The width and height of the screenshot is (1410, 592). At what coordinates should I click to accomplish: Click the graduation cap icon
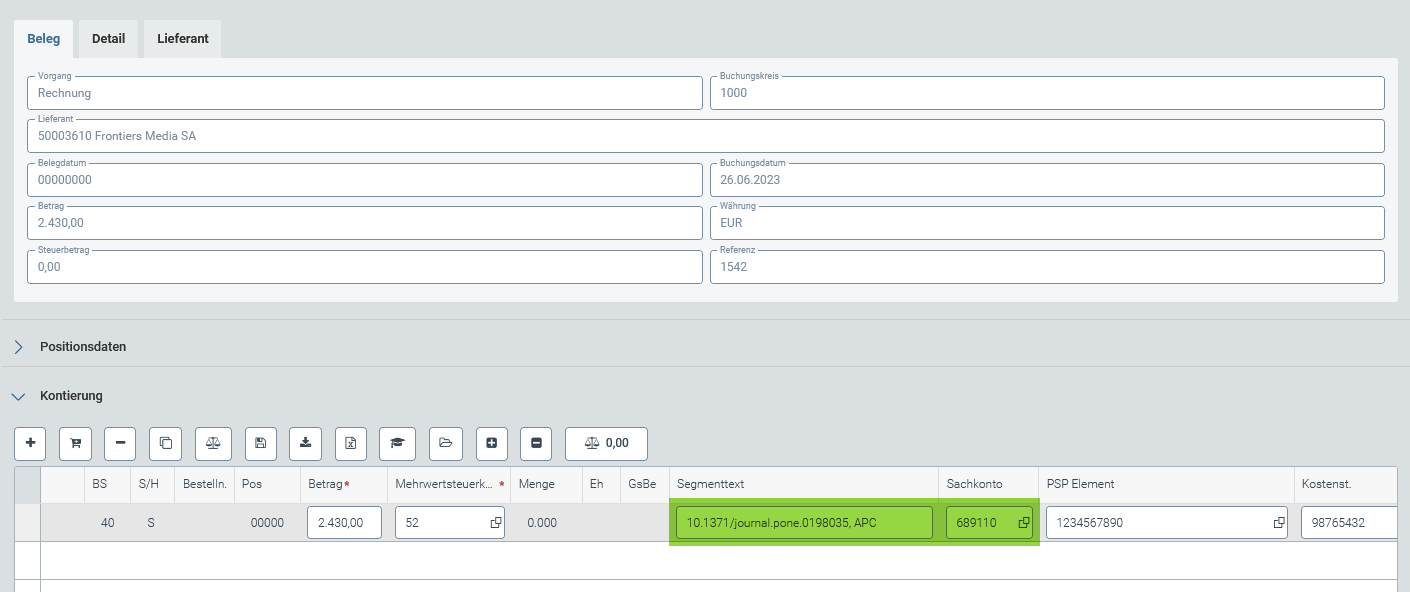coord(397,443)
